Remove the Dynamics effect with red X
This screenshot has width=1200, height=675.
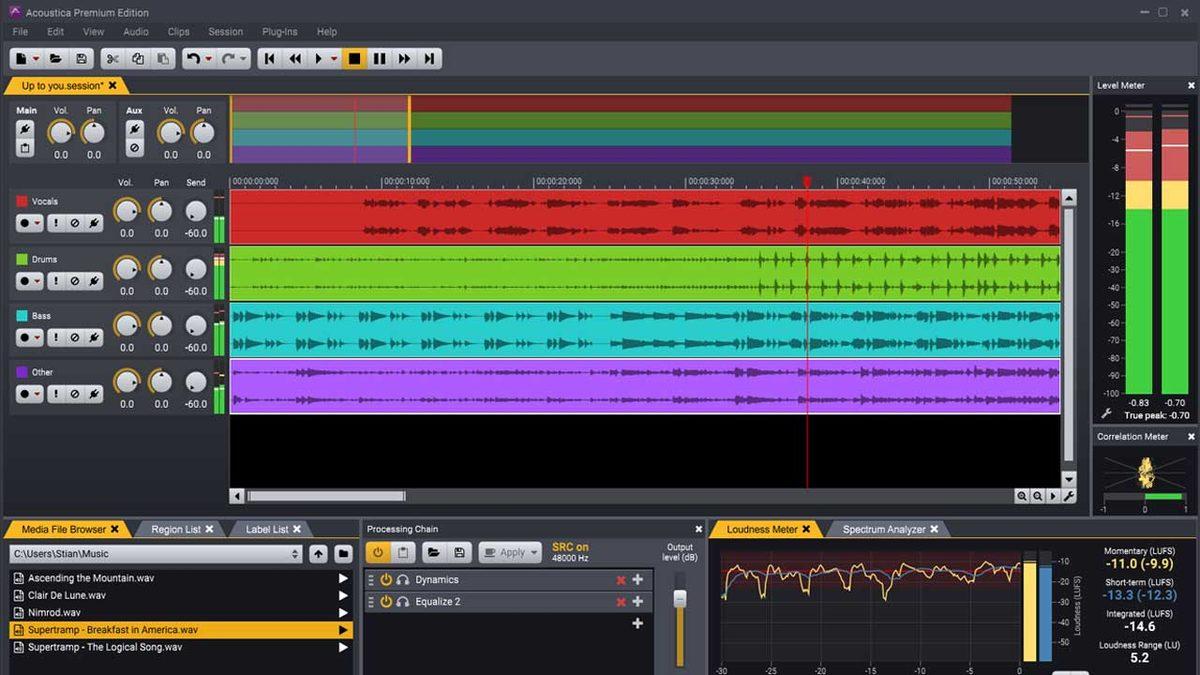(x=621, y=580)
